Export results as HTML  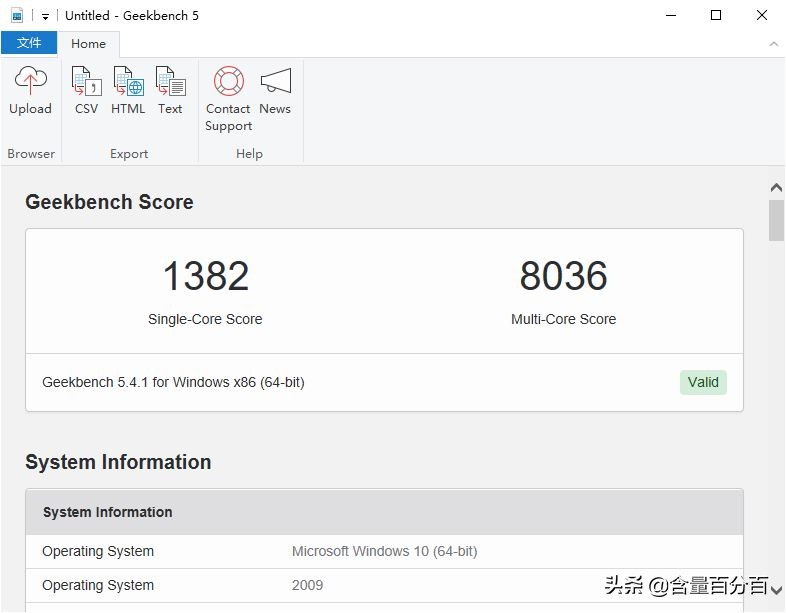(x=128, y=91)
